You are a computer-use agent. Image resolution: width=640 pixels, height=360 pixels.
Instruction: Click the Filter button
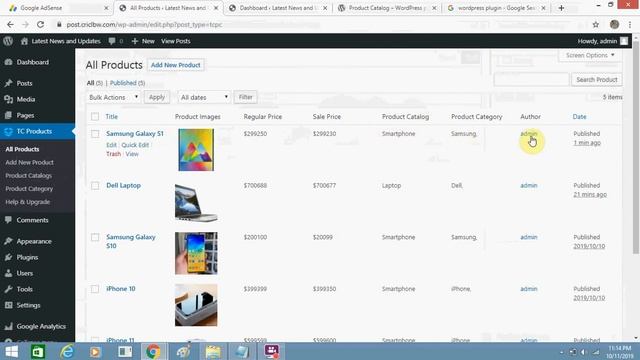pyautogui.click(x=245, y=97)
